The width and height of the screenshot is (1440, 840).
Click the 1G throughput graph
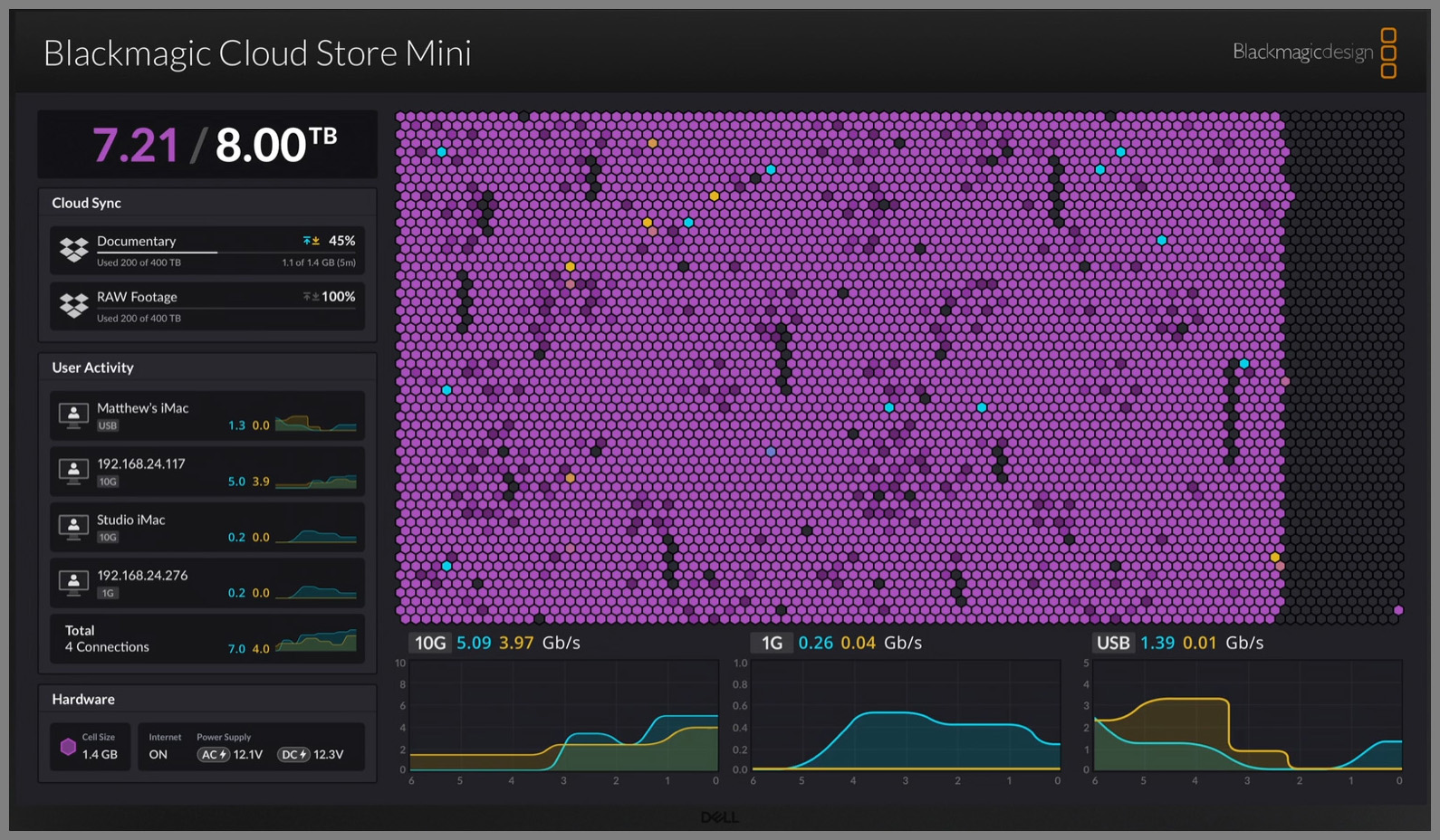pos(906,715)
